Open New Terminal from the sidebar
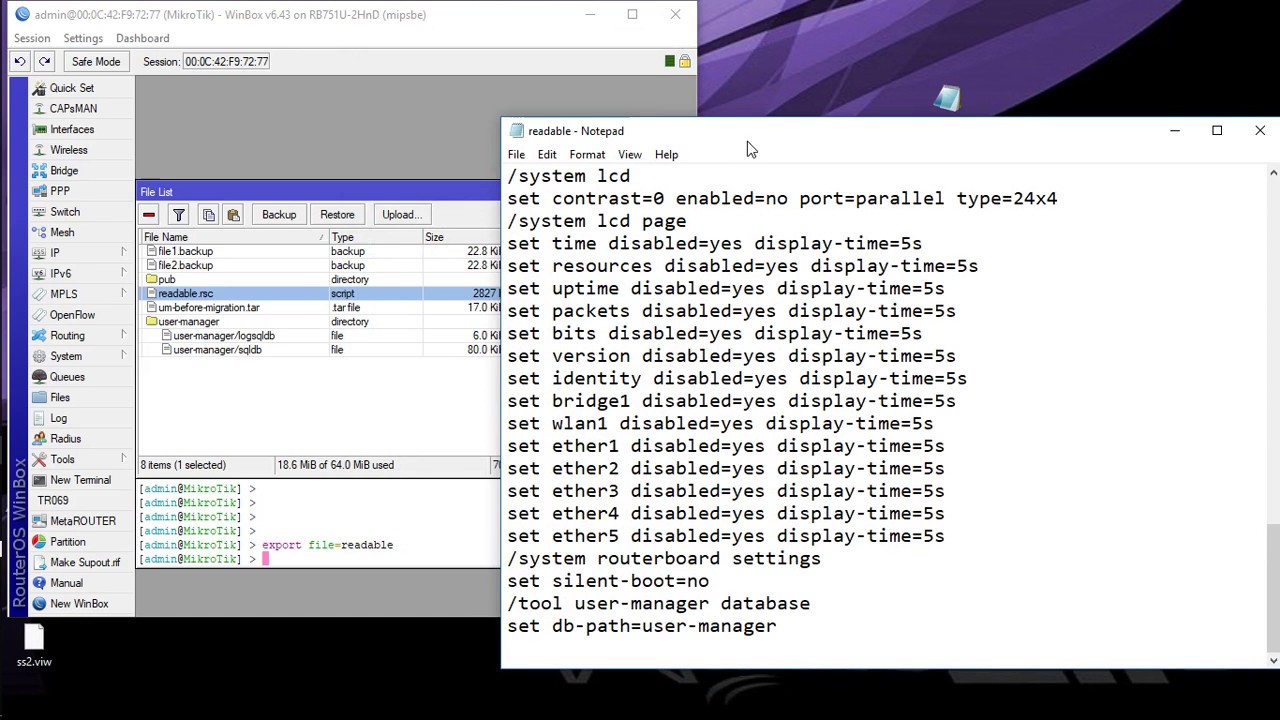This screenshot has height=720, width=1280. (80, 480)
